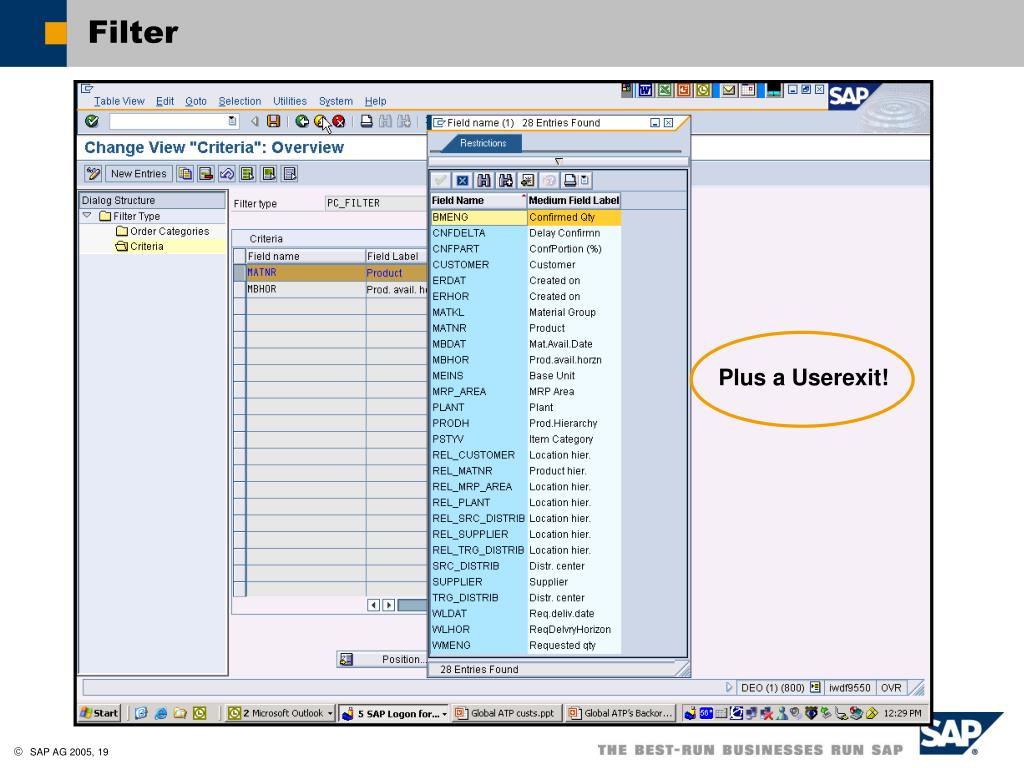This screenshot has width=1024, height=768.
Task: Open Global ATP's Backor... taskbar item
Action: click(620, 713)
